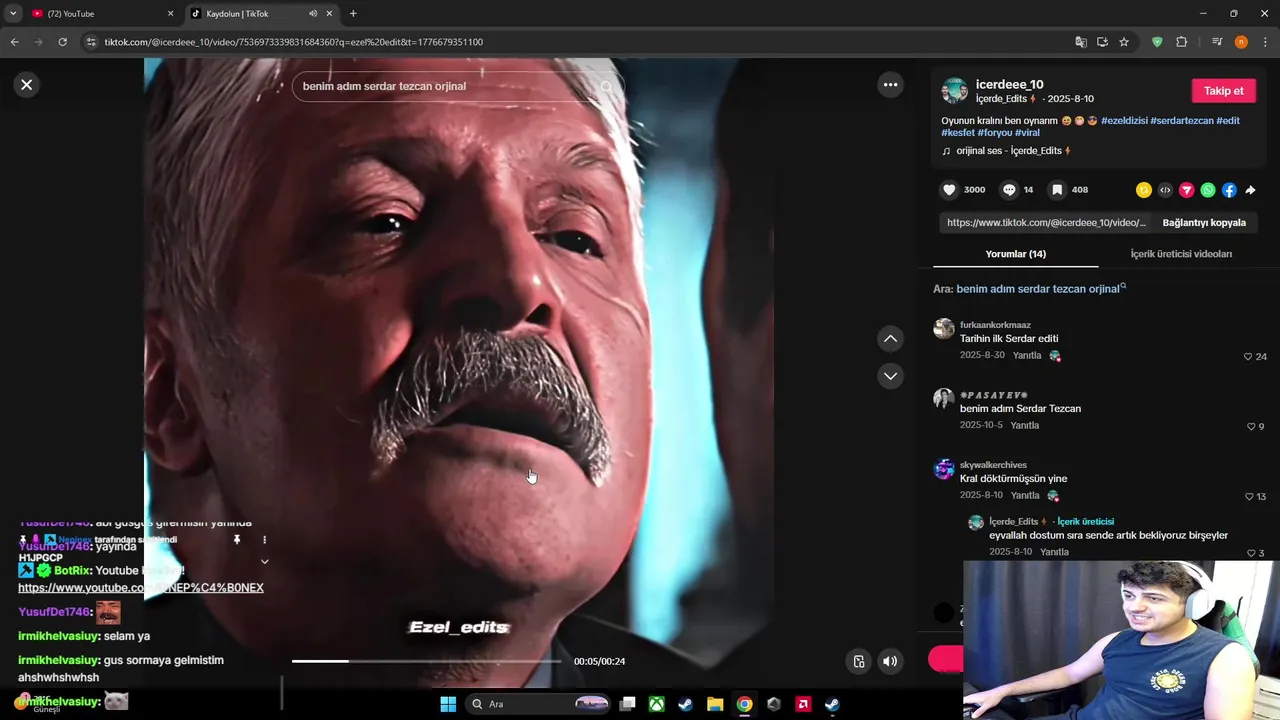
Task: Open #serdartezcan hashtag
Action: coord(1182,121)
